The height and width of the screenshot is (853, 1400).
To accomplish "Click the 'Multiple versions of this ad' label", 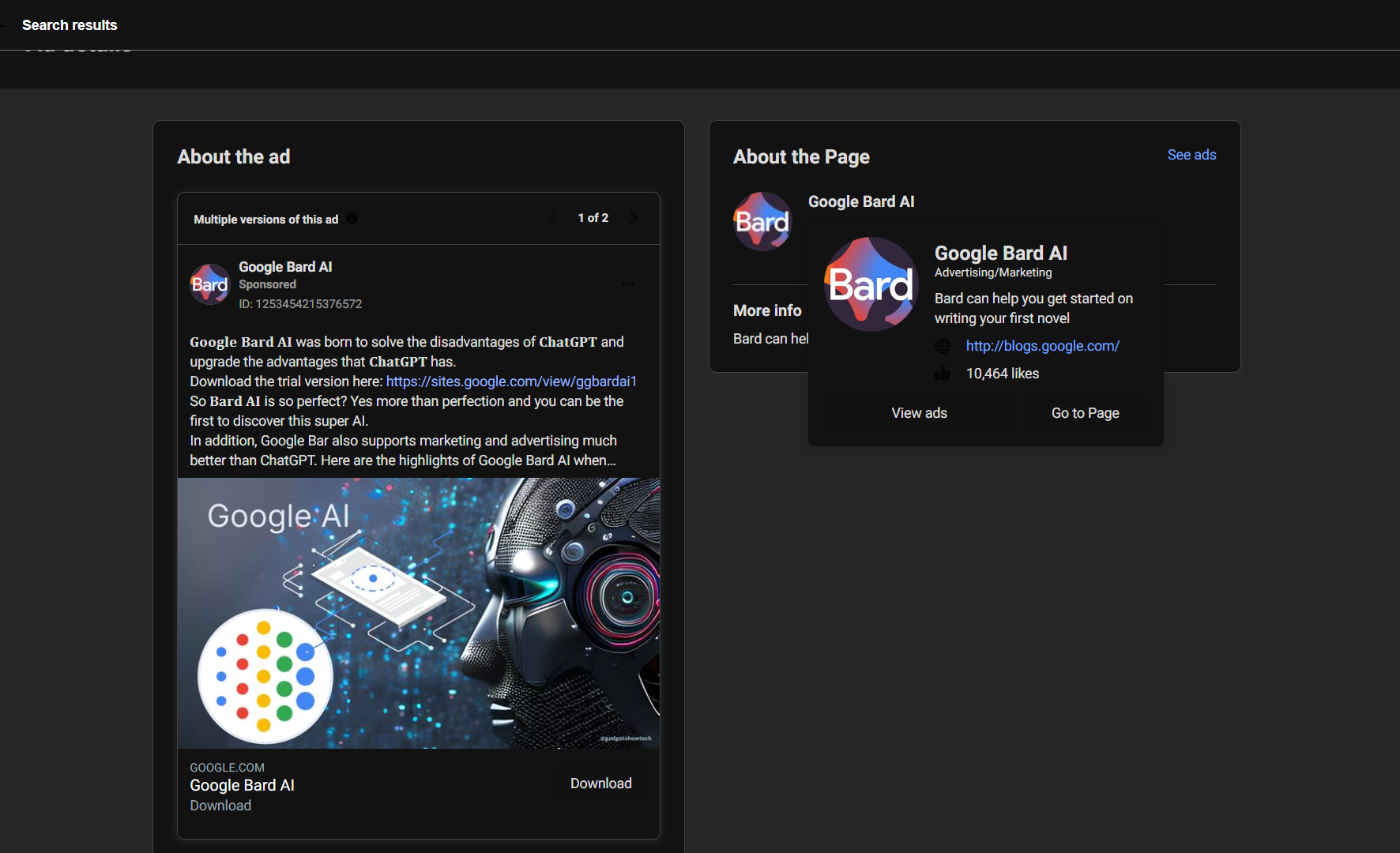I will [x=265, y=220].
